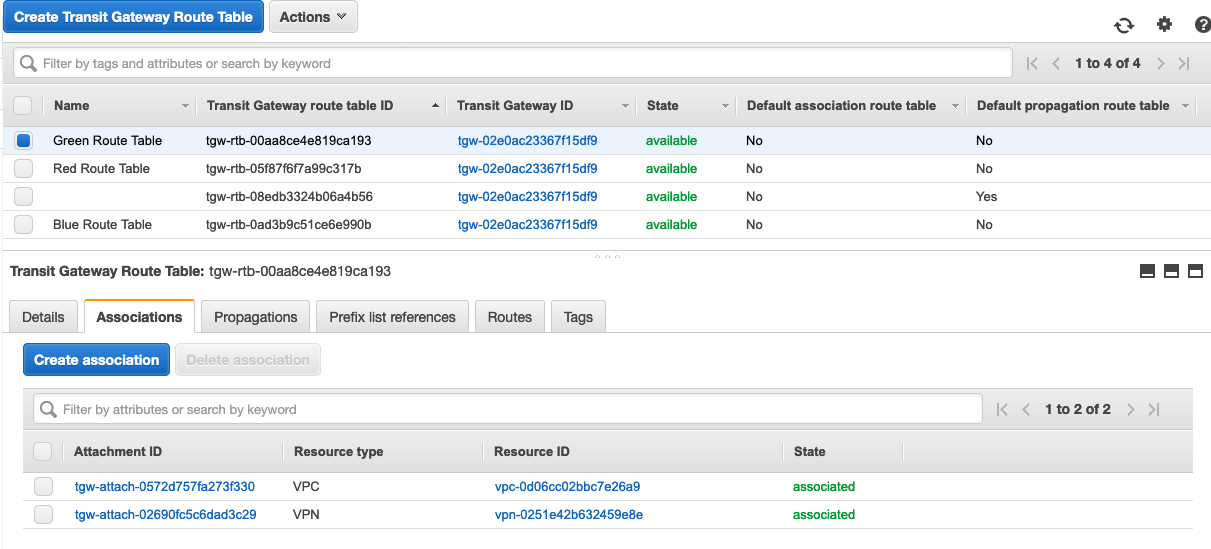Maximize the details pane with rightmost layout icon
Viewport: 1211px width, 549px height.
click(1195, 271)
